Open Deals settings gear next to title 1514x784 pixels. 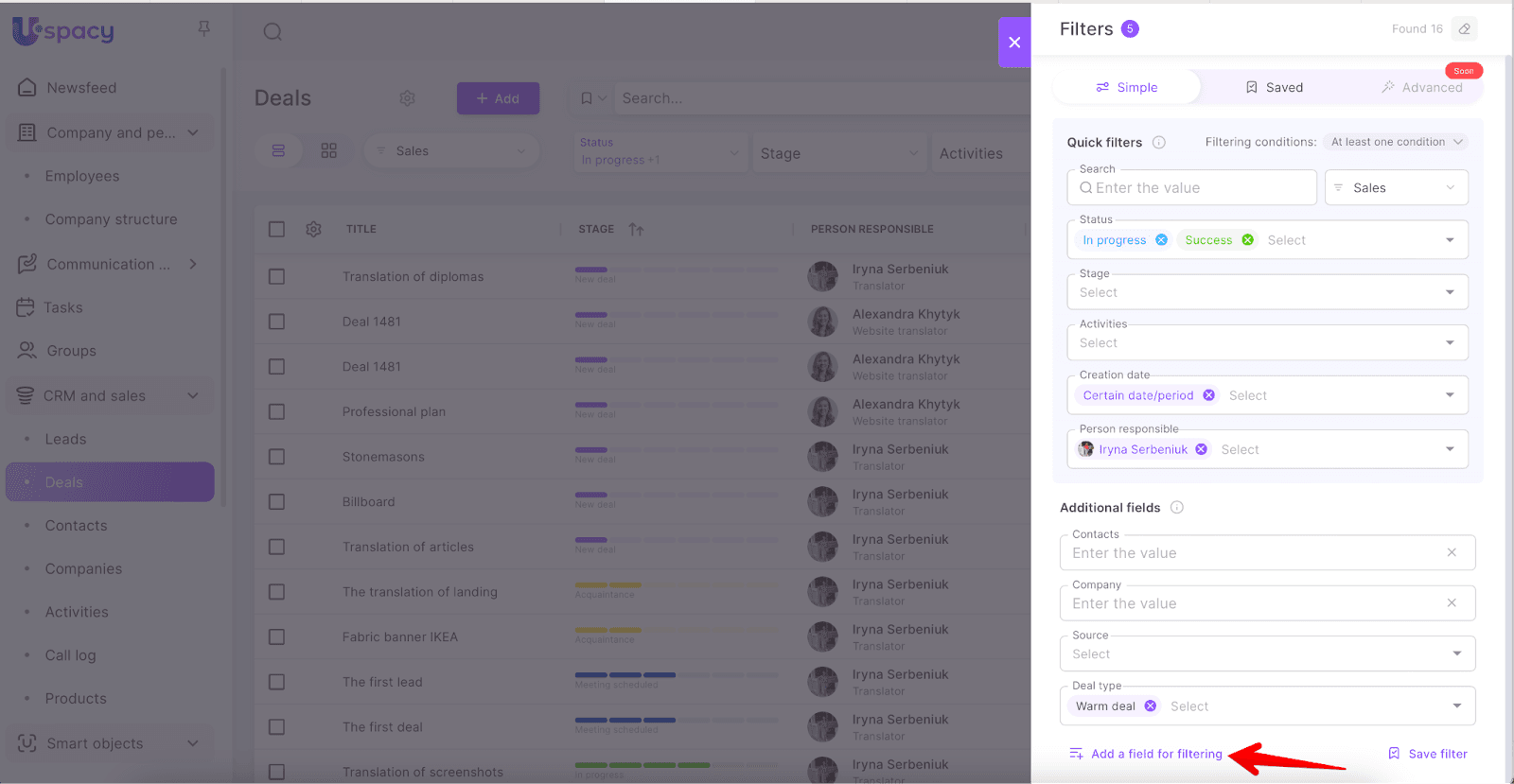coord(407,98)
